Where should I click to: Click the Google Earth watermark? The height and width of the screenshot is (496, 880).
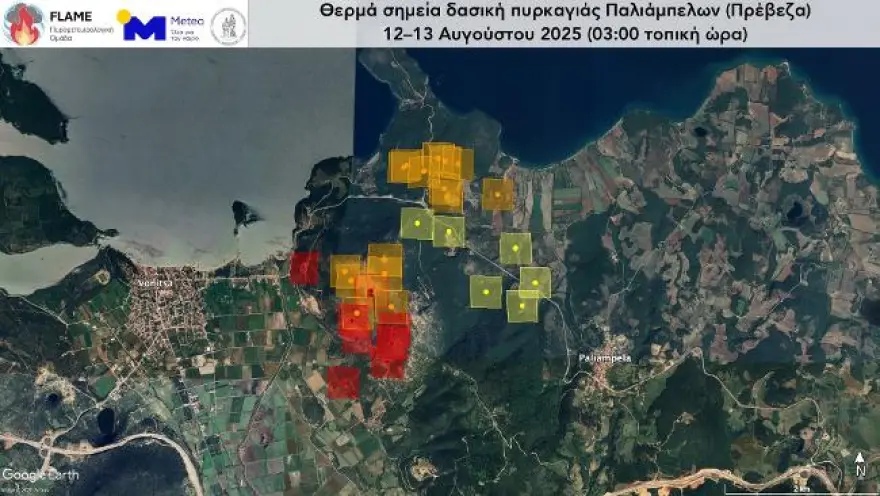[x=40, y=475]
